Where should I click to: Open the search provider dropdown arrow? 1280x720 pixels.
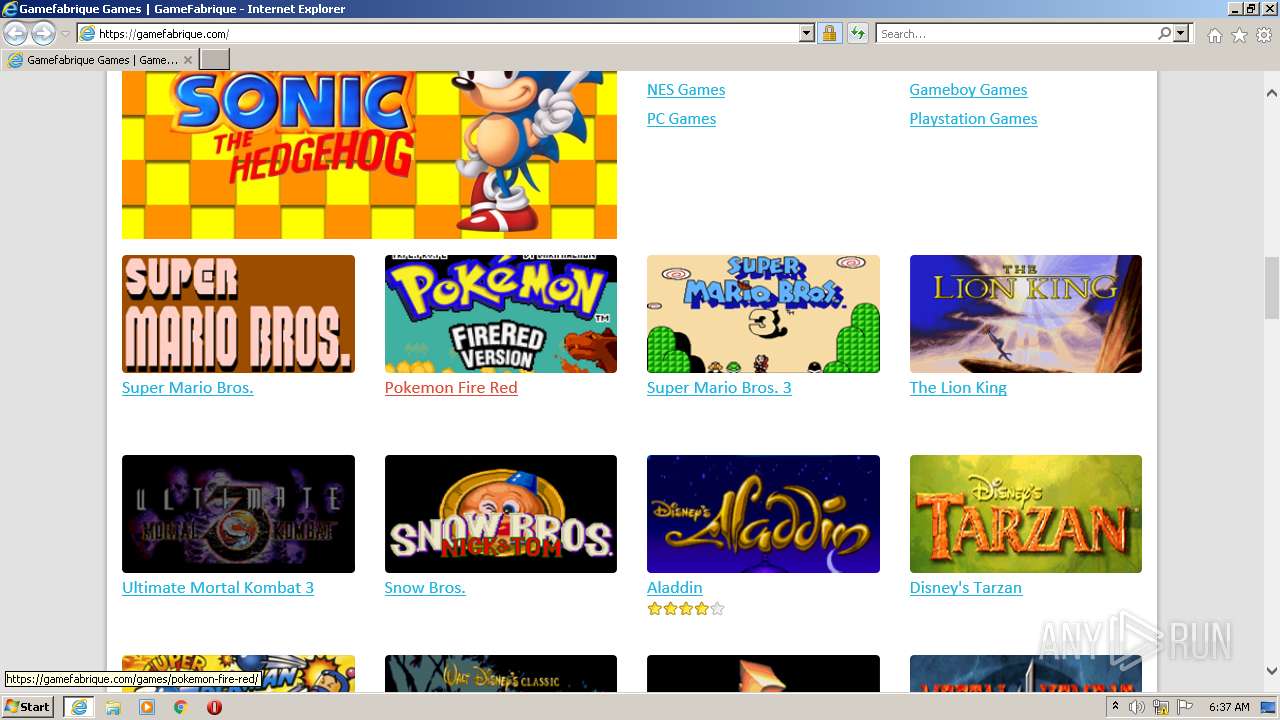click(x=1181, y=34)
